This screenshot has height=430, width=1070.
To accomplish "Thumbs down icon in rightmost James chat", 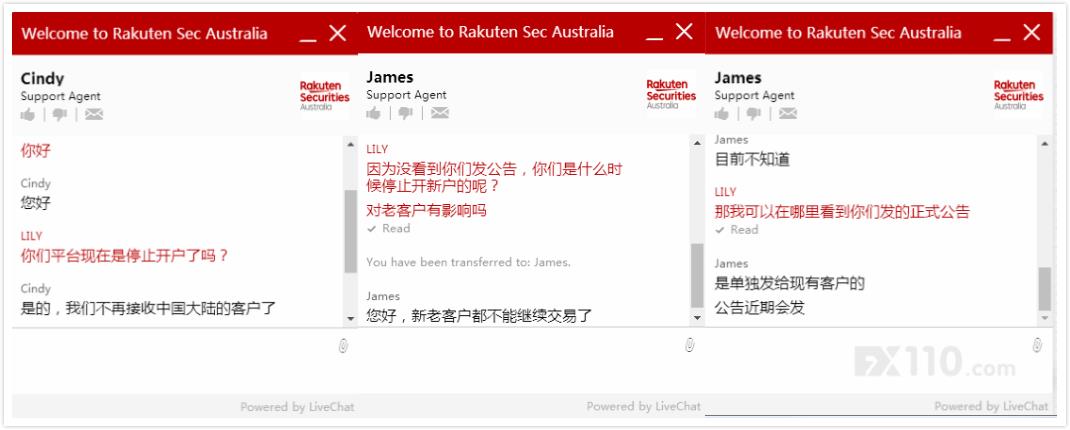I will pos(754,114).
